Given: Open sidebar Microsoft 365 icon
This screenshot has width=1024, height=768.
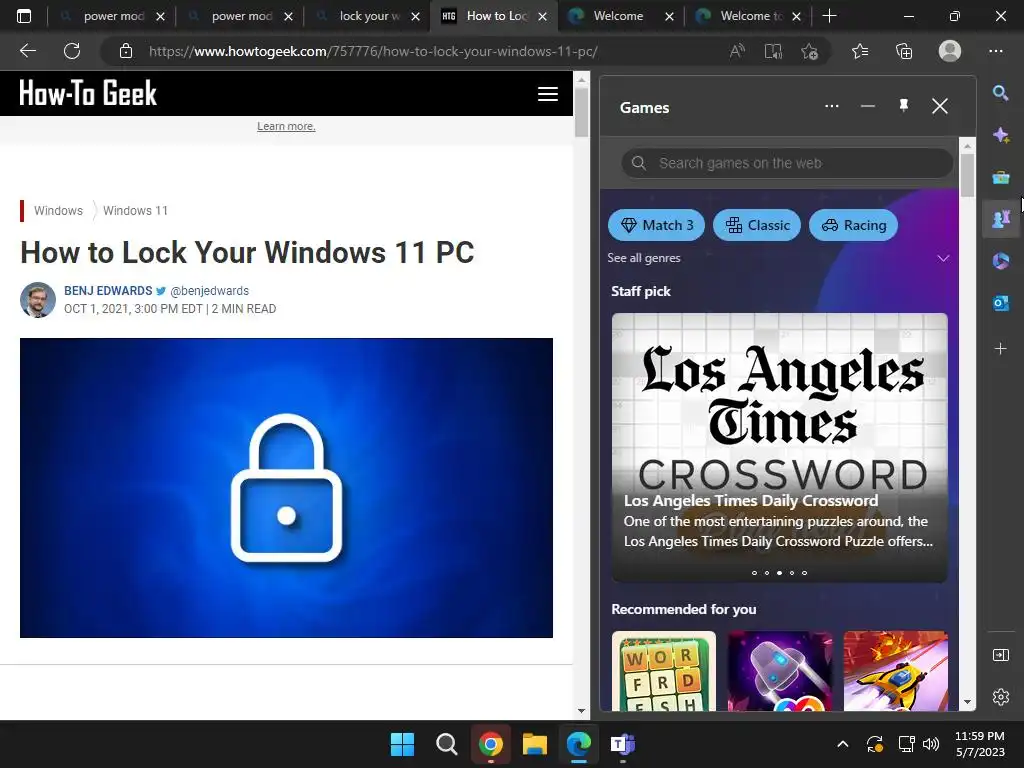Looking at the screenshot, I should 1000,261.
